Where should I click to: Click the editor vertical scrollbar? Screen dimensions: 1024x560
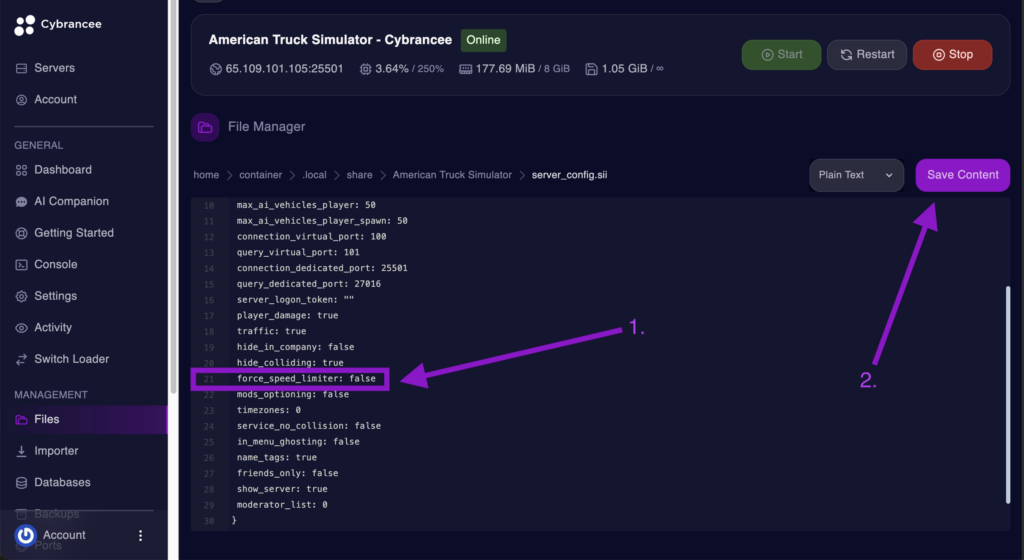[x=1008, y=394]
